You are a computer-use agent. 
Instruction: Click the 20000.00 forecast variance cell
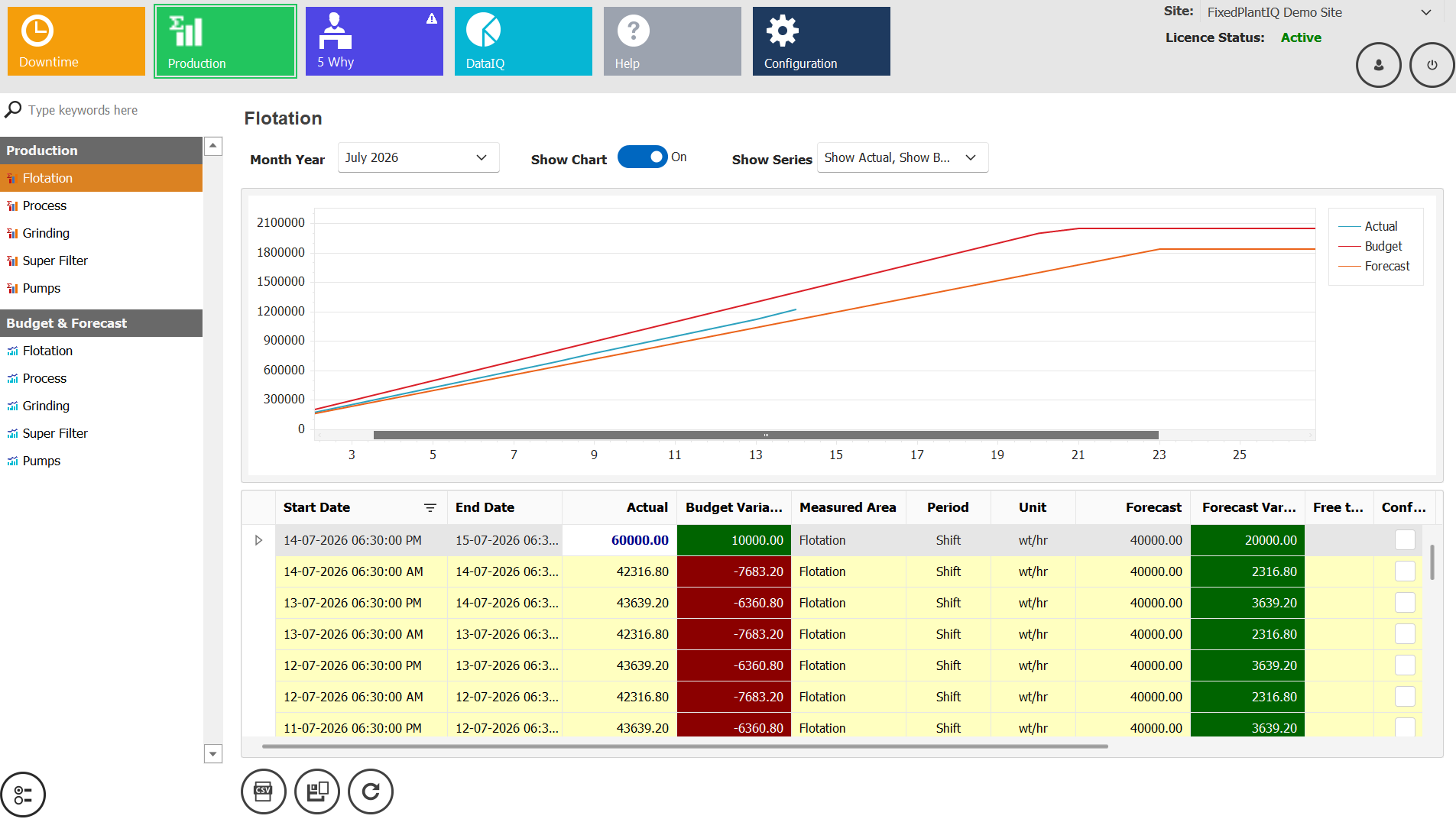click(1247, 540)
